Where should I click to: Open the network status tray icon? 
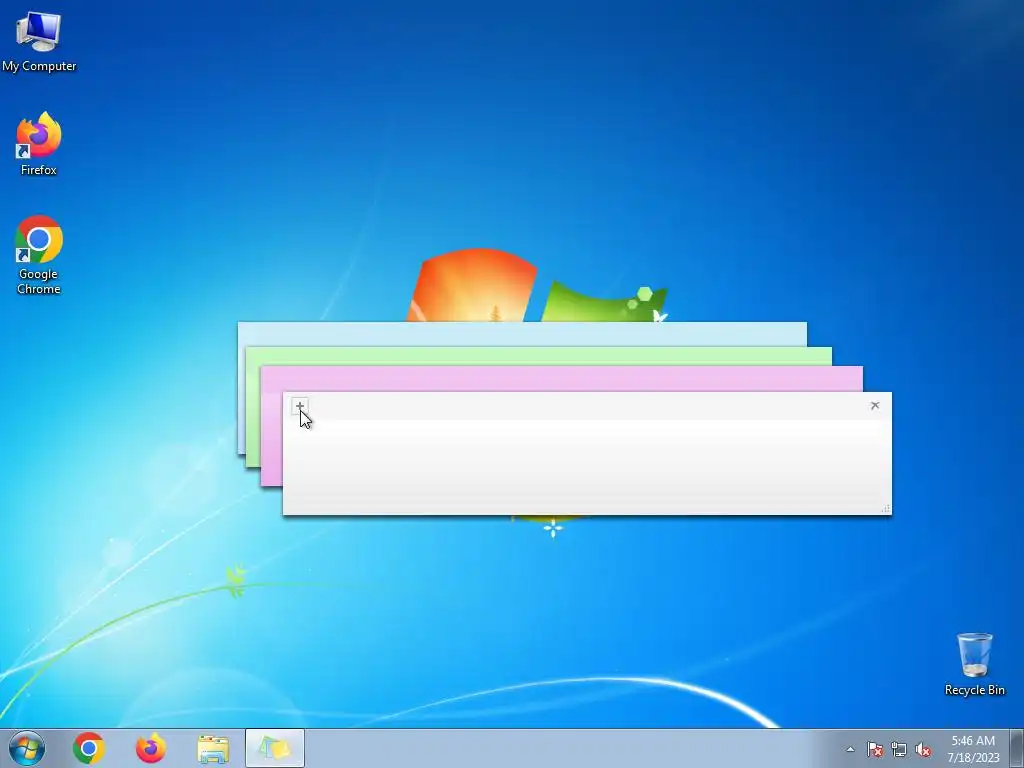(x=899, y=749)
